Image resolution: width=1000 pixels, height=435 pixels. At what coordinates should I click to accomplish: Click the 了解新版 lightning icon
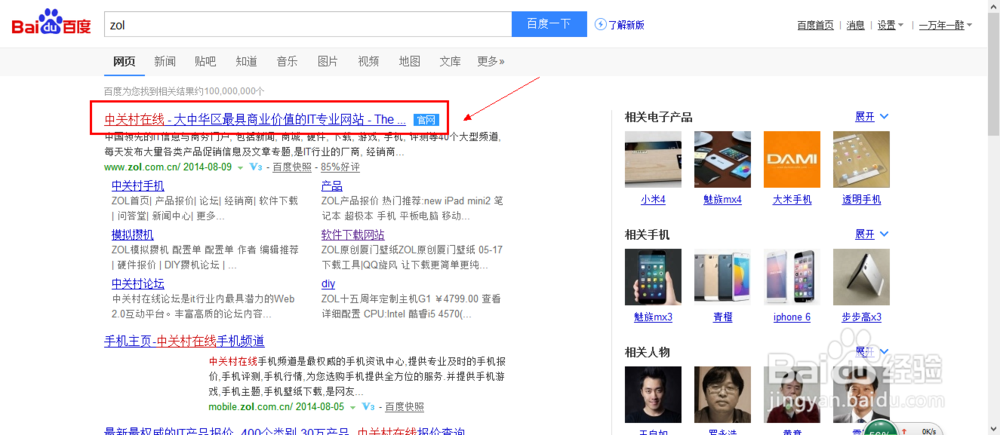coord(600,24)
